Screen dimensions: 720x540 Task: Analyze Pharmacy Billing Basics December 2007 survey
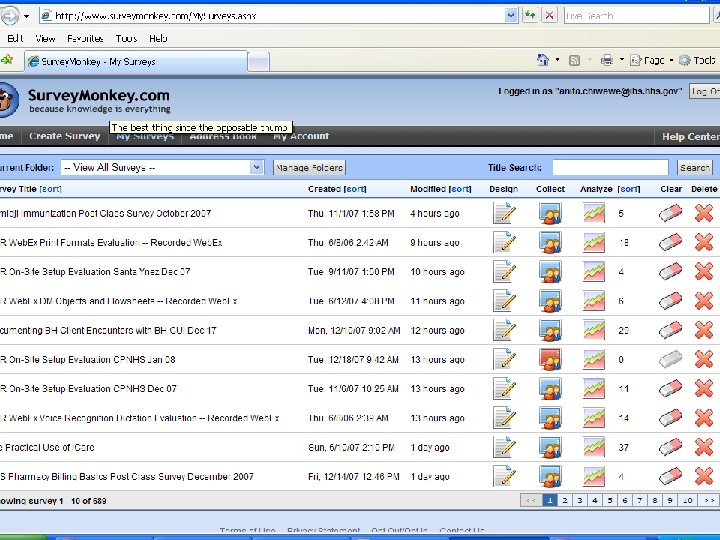click(x=594, y=477)
